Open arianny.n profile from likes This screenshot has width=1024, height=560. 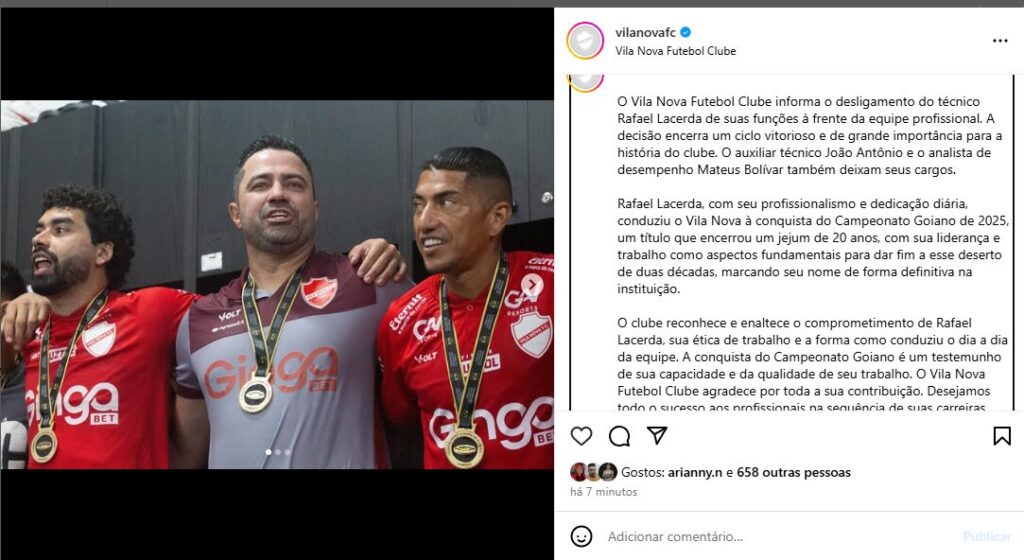coord(695,472)
